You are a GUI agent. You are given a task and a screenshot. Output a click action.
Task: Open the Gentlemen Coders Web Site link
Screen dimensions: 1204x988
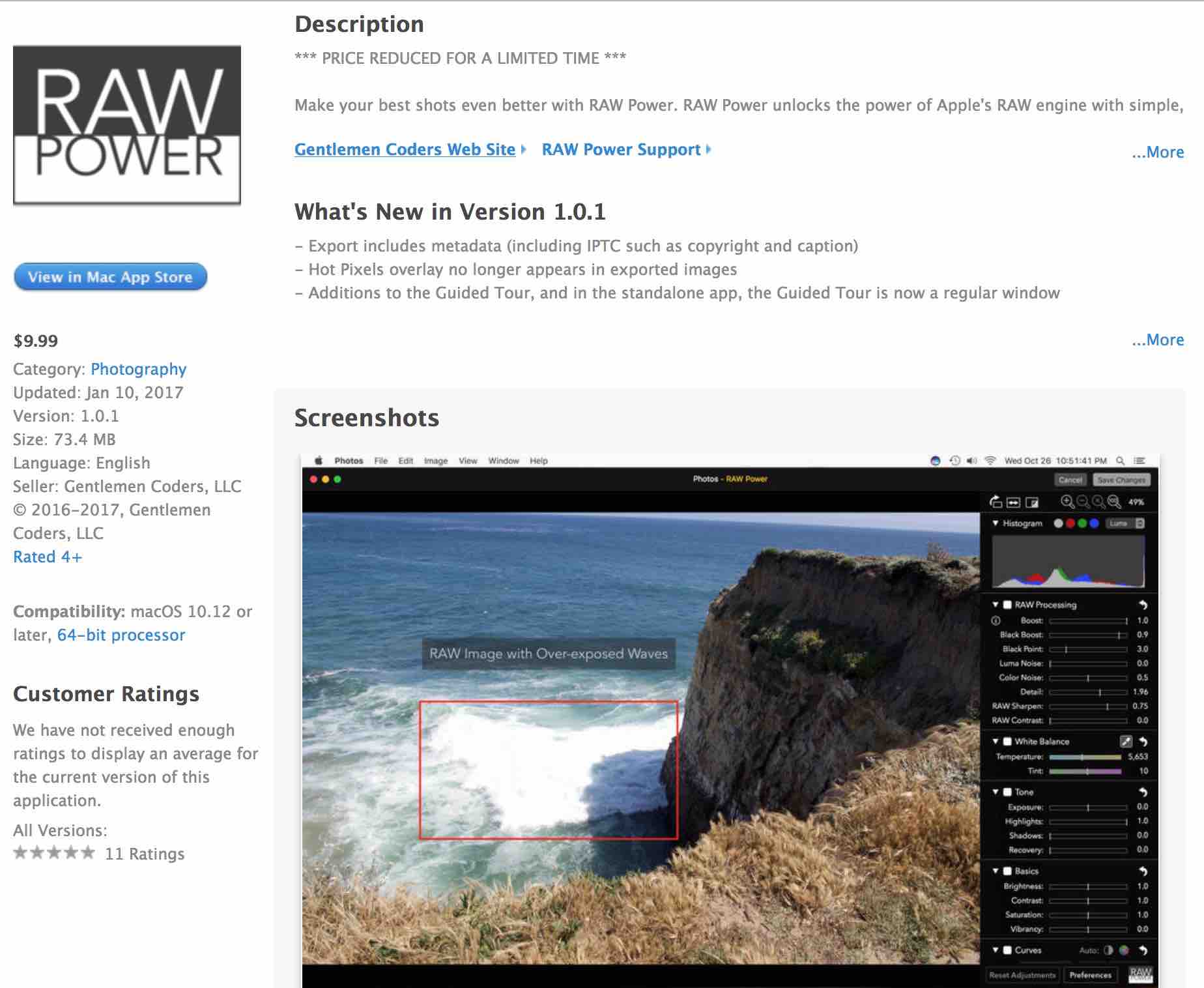coord(404,149)
